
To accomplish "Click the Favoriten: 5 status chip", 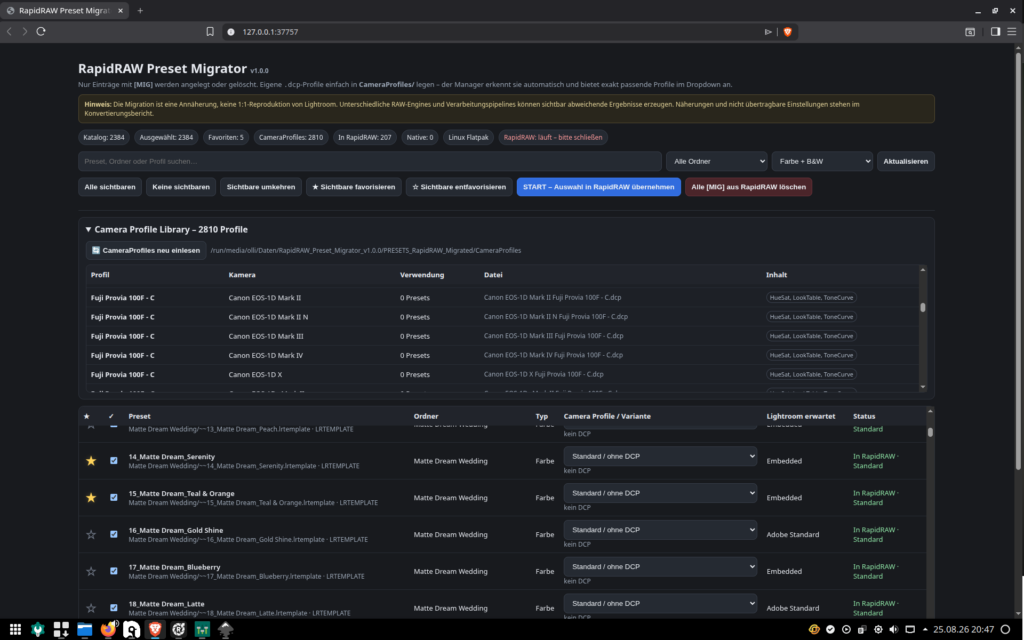I will pos(226,137).
